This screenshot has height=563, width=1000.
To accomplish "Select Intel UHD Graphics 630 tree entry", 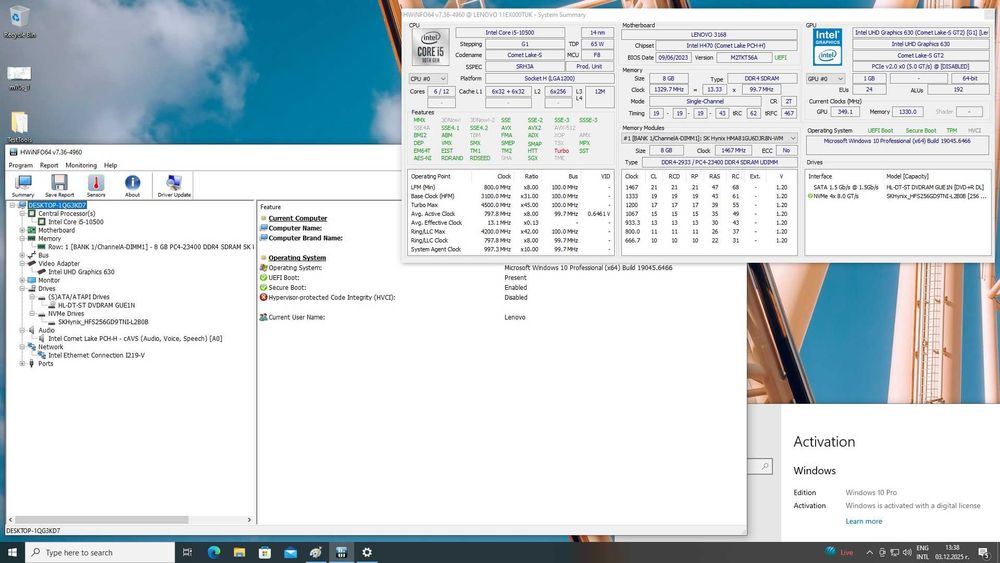I will coord(81,272).
